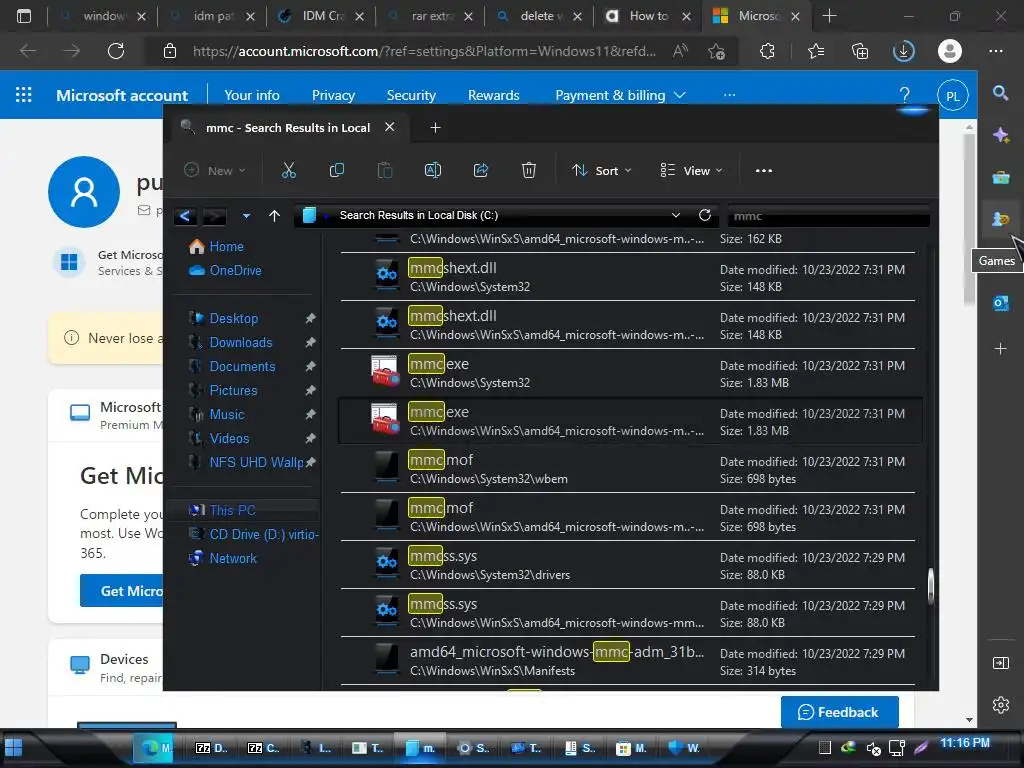Add a new Explorer tab
This screenshot has width=1024, height=768.
tap(435, 127)
